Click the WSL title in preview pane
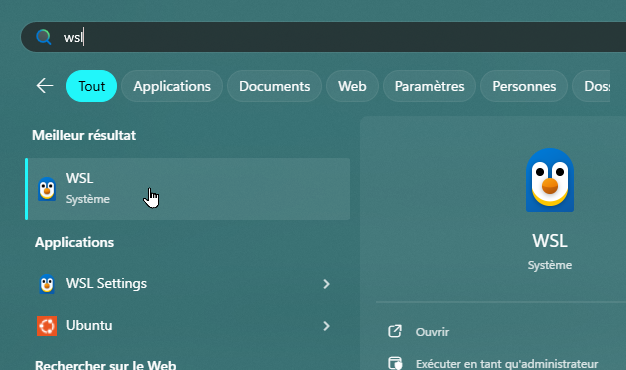Screen dimensions: 626x370 point(550,241)
